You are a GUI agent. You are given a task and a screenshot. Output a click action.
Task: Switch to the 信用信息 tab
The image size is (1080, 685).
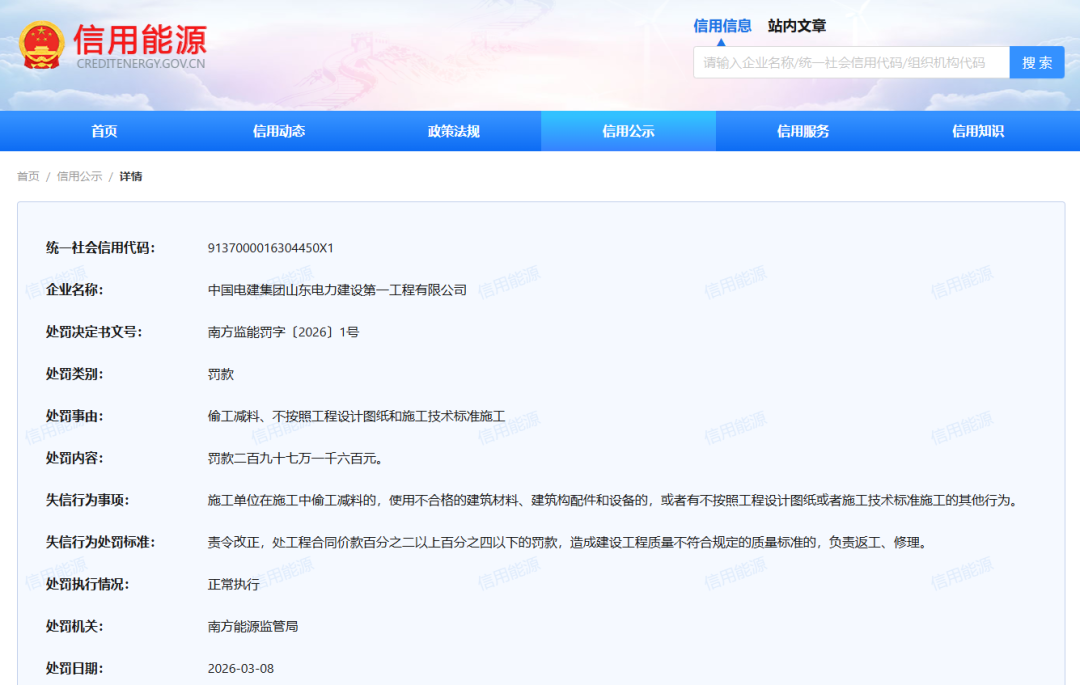[x=722, y=25]
